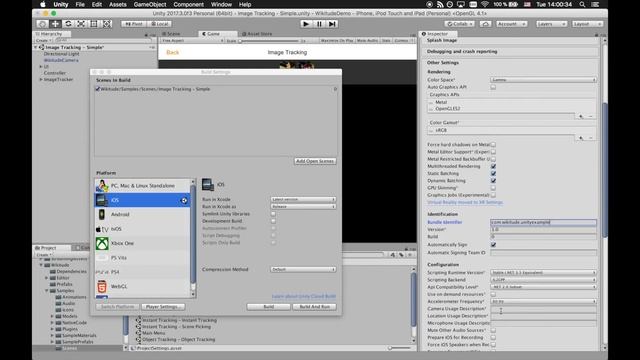Click the Step frame button

332,24
